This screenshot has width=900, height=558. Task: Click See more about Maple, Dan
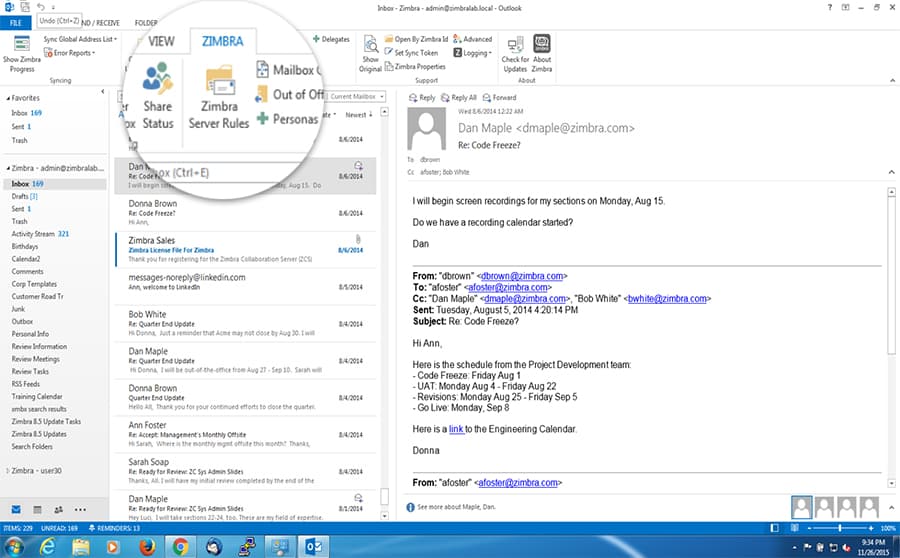pos(456,507)
